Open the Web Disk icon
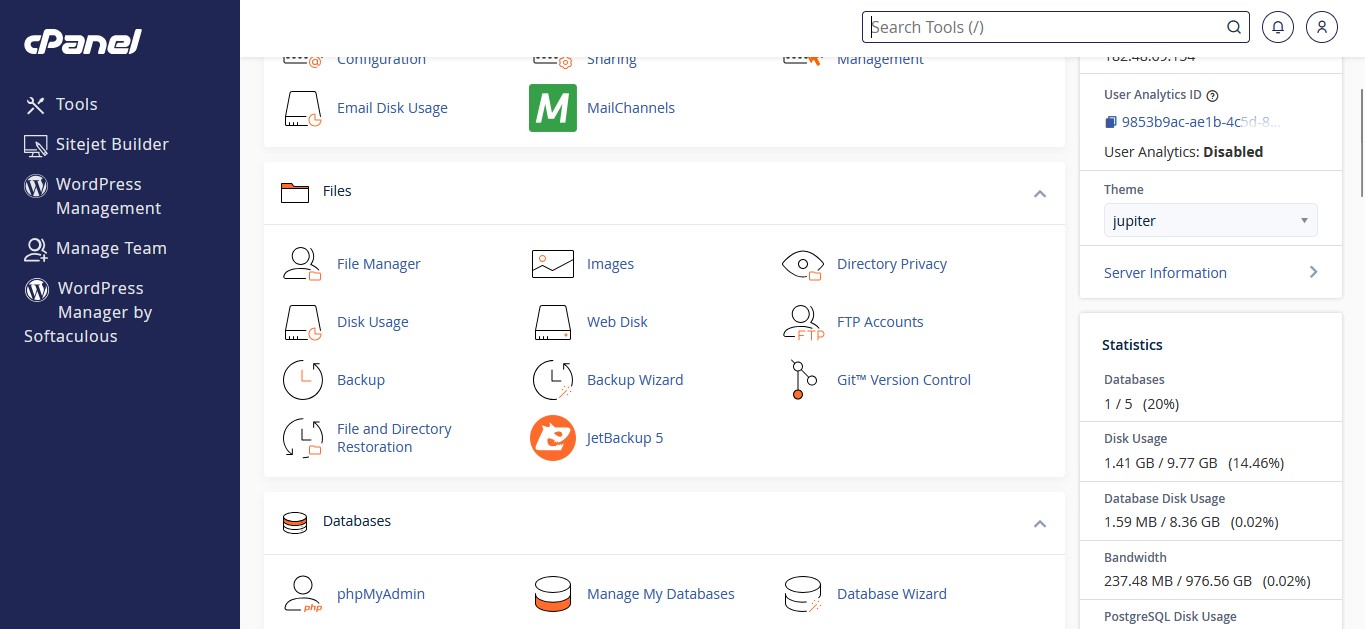This screenshot has height=629, width=1365. coord(552,322)
